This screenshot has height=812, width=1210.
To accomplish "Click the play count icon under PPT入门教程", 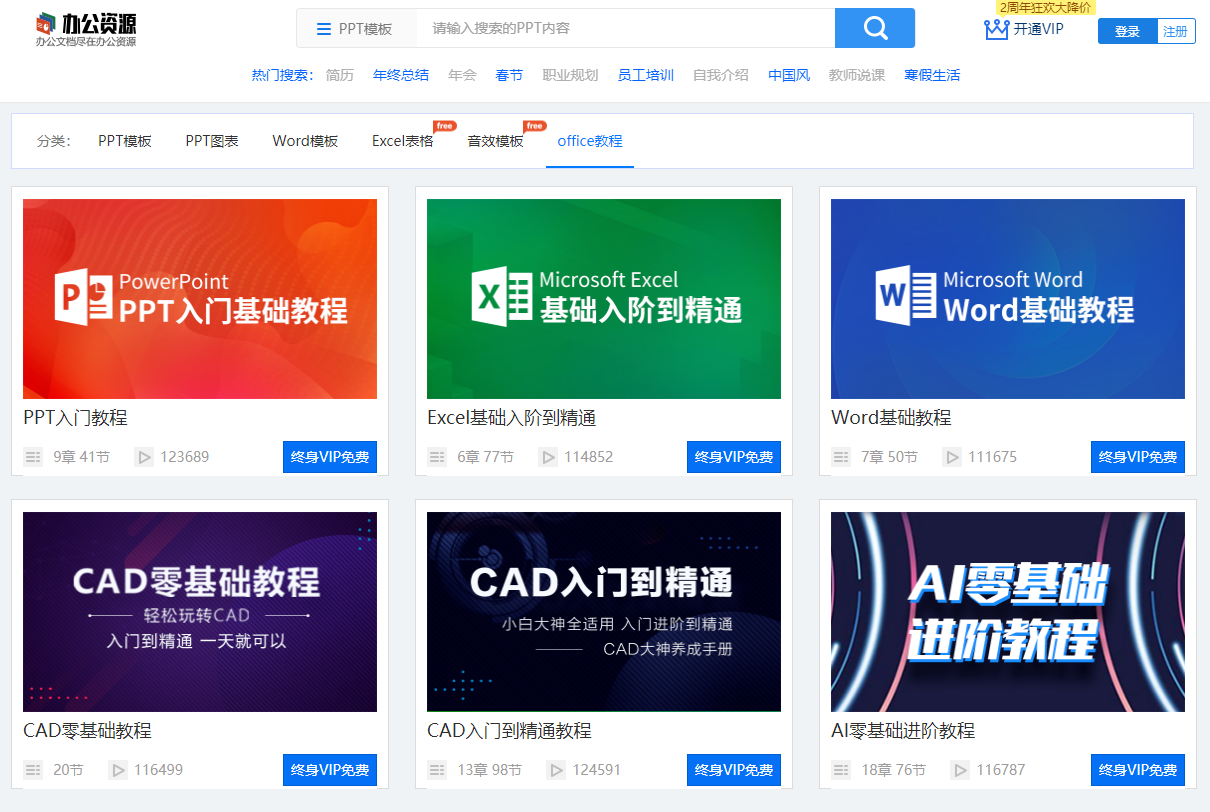I will 144,457.
